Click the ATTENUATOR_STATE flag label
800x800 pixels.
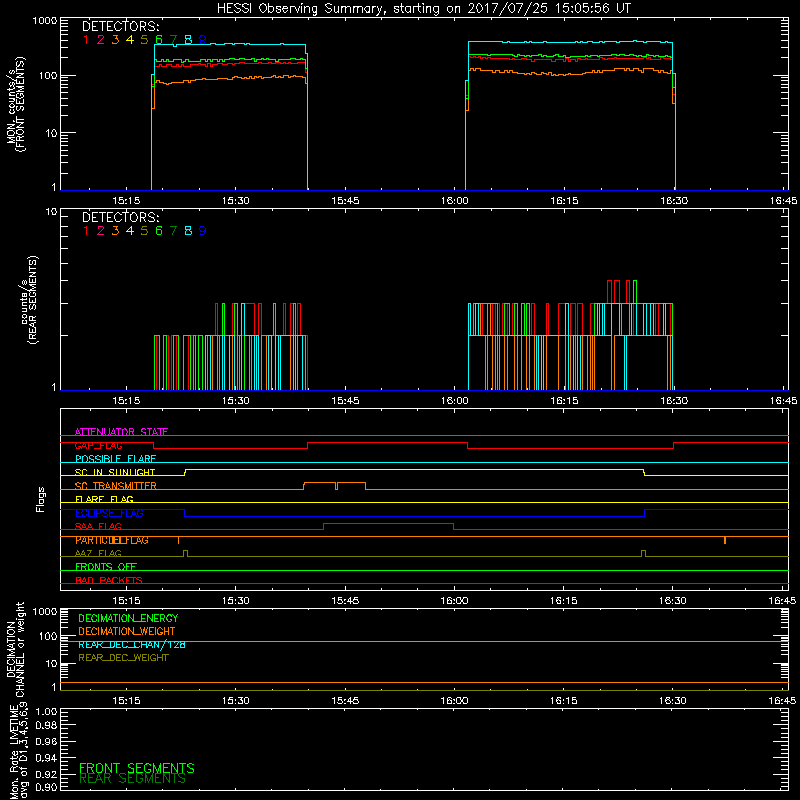(x=121, y=432)
